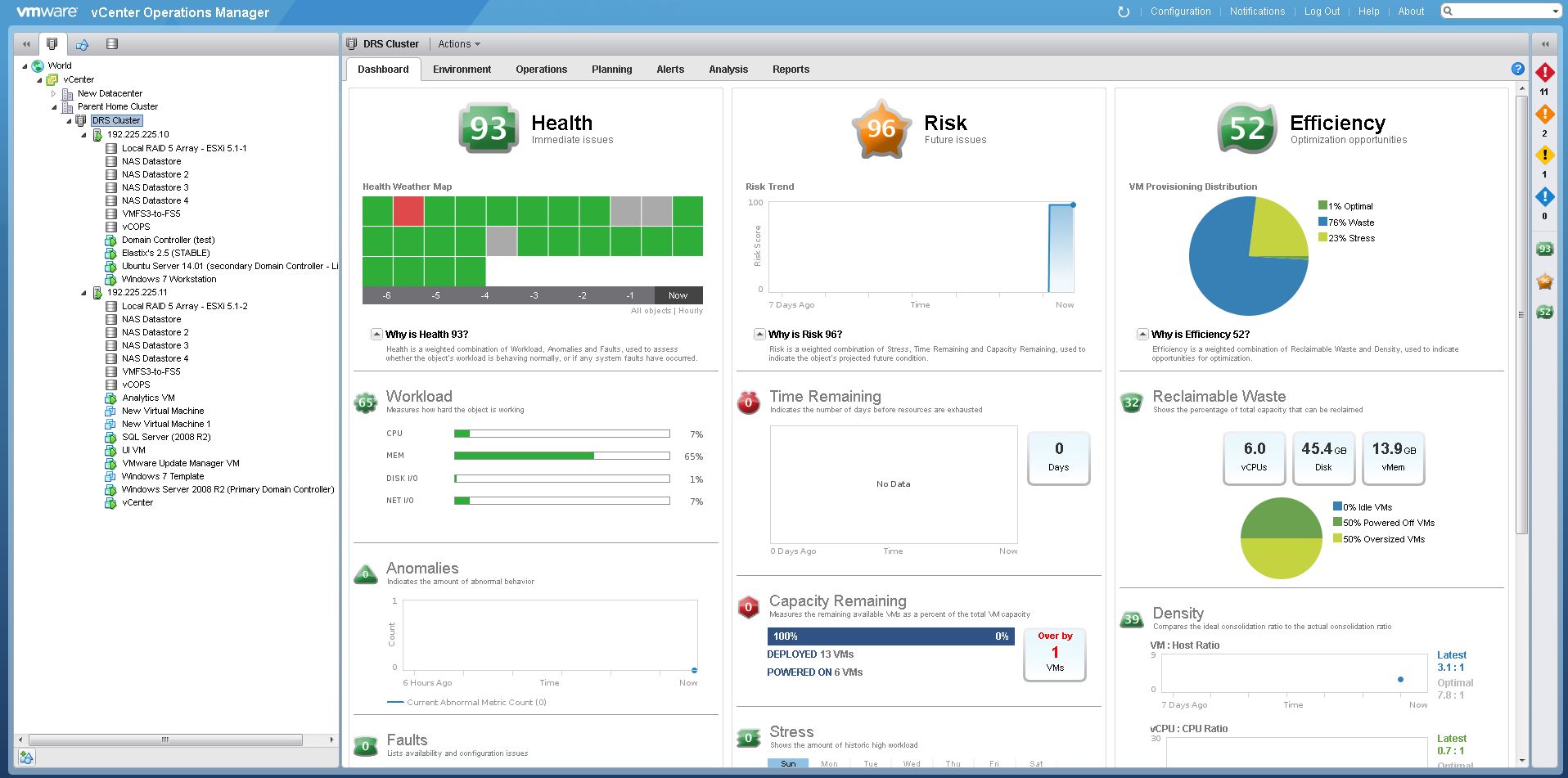Click the Faults 0 badge
This screenshot has width=1568, height=778.
[366, 746]
